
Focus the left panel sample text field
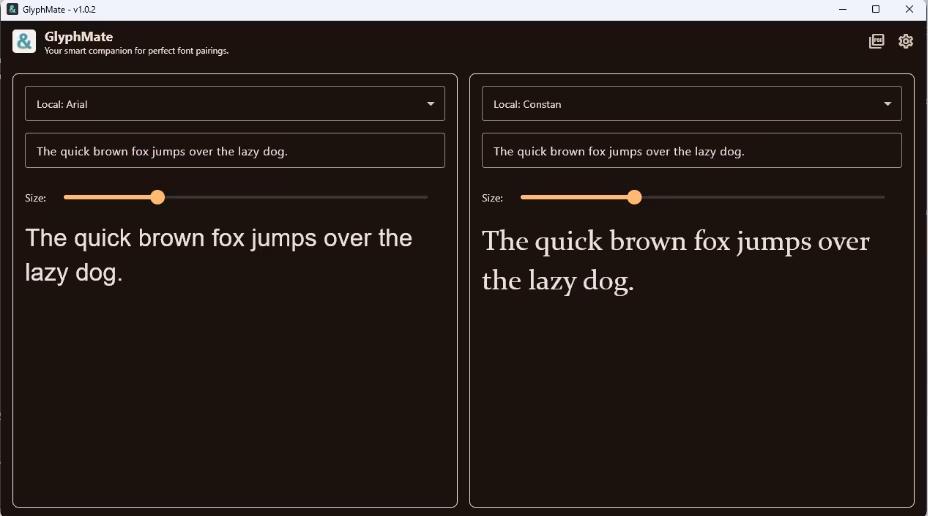coord(235,151)
